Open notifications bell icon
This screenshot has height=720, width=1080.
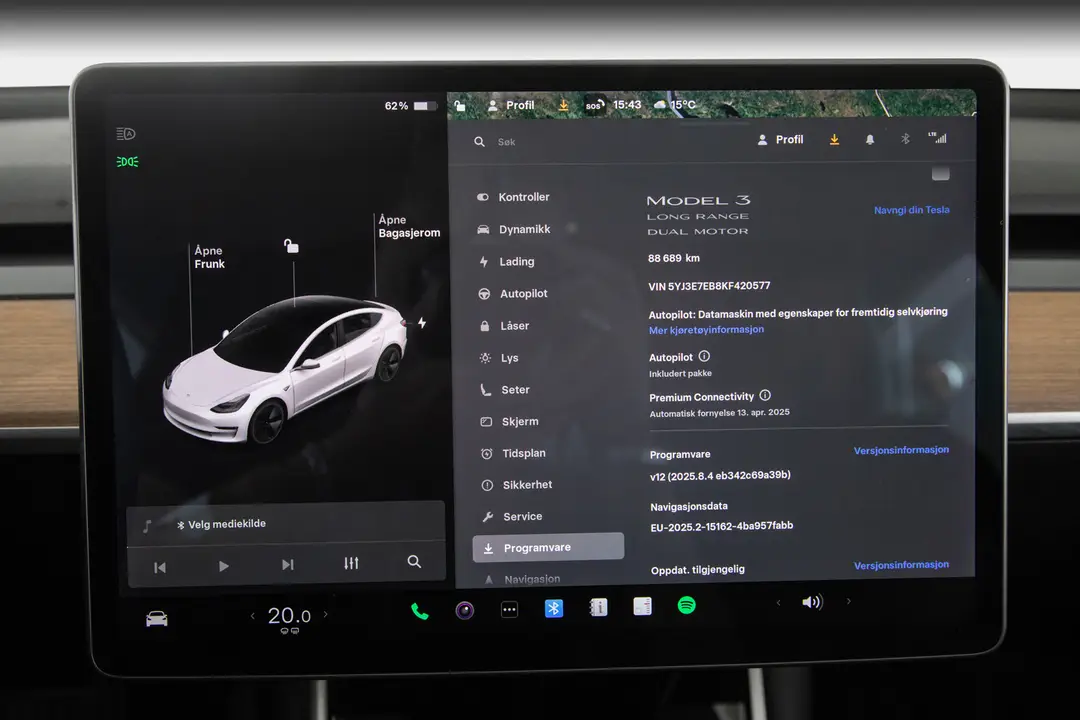870,140
